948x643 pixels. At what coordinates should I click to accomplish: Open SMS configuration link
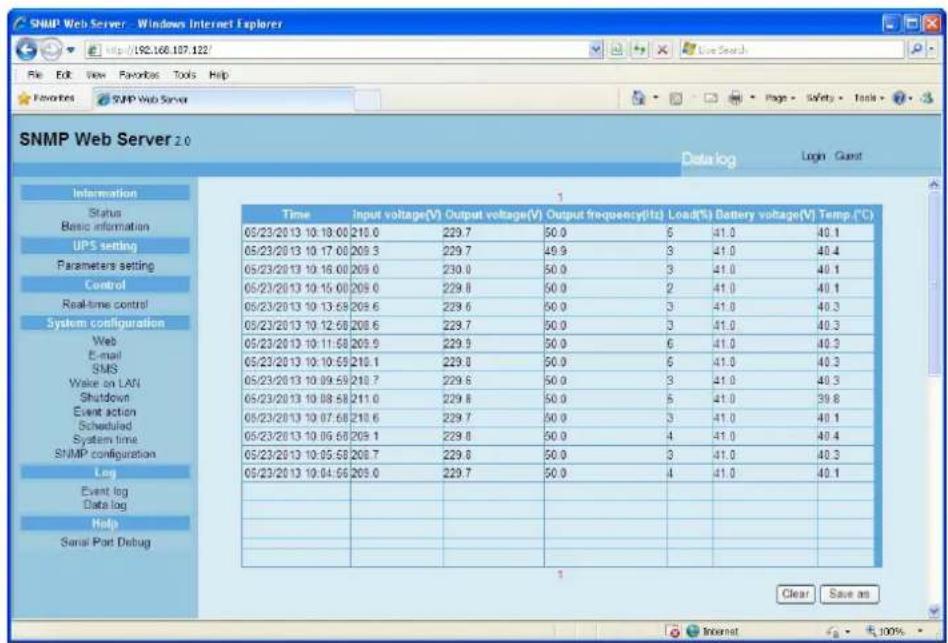click(x=105, y=369)
